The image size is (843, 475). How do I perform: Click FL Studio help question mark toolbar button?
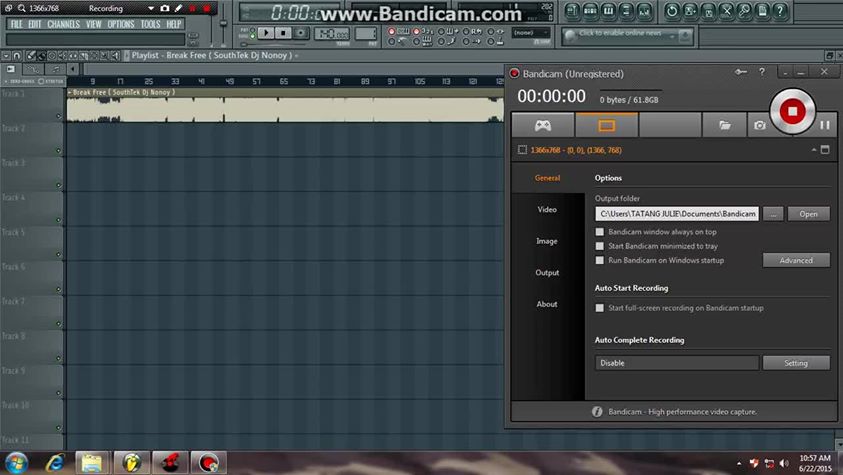[780, 11]
